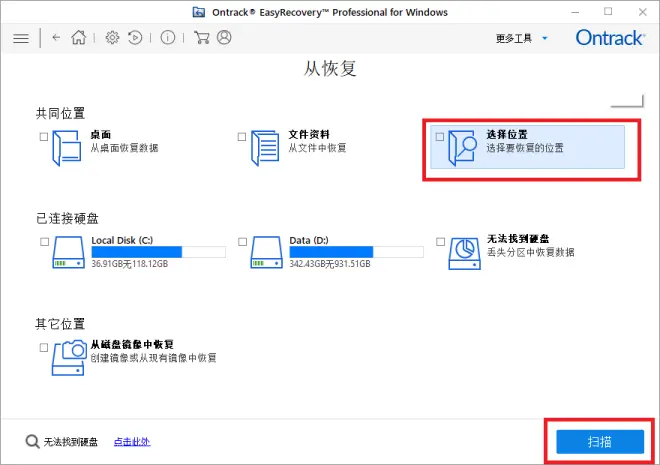Click 从文件中恢复 description text
This screenshot has width=660, height=465.
coord(317,148)
